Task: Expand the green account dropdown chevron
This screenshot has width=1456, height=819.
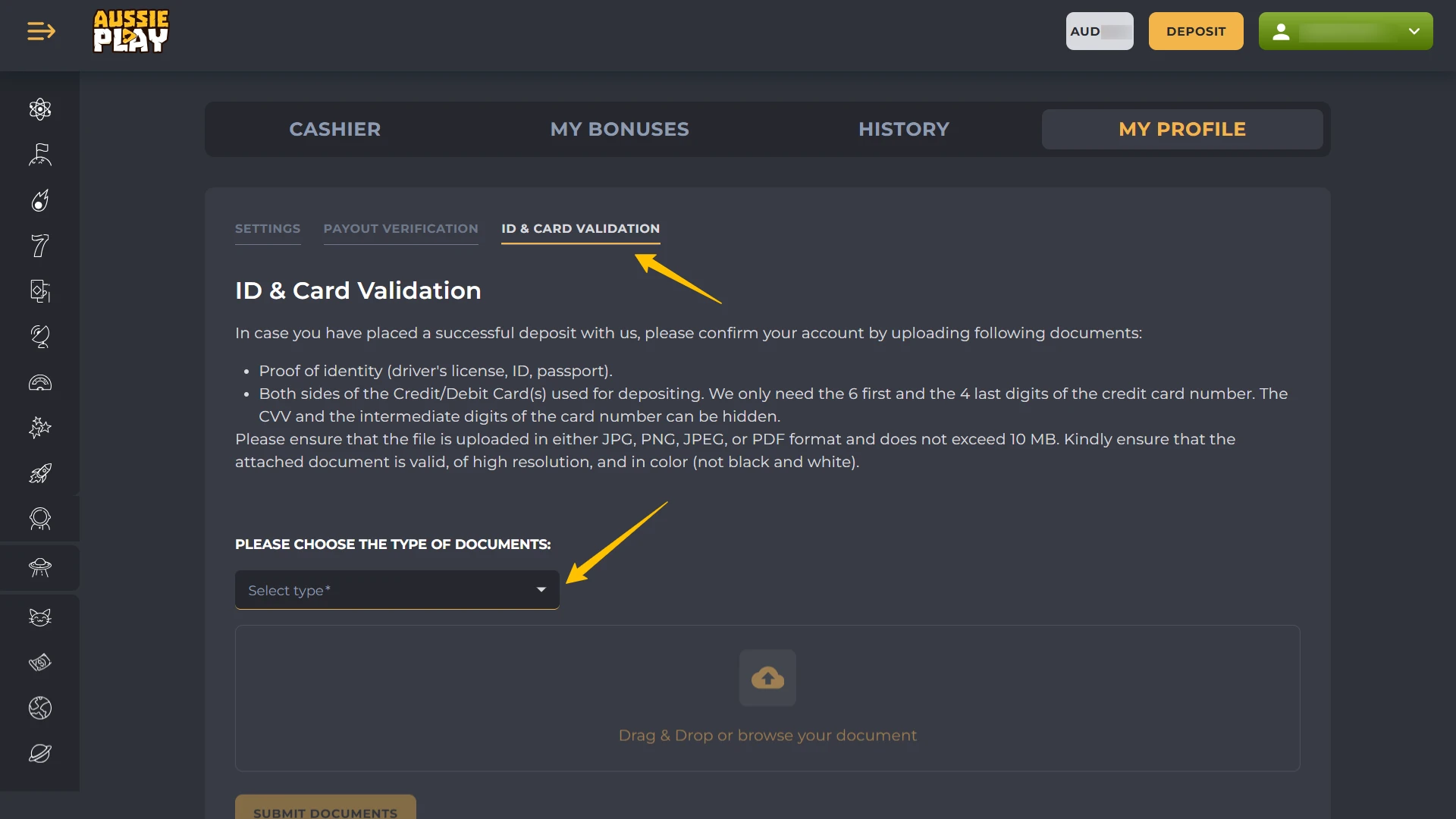Action: pyautogui.click(x=1413, y=31)
